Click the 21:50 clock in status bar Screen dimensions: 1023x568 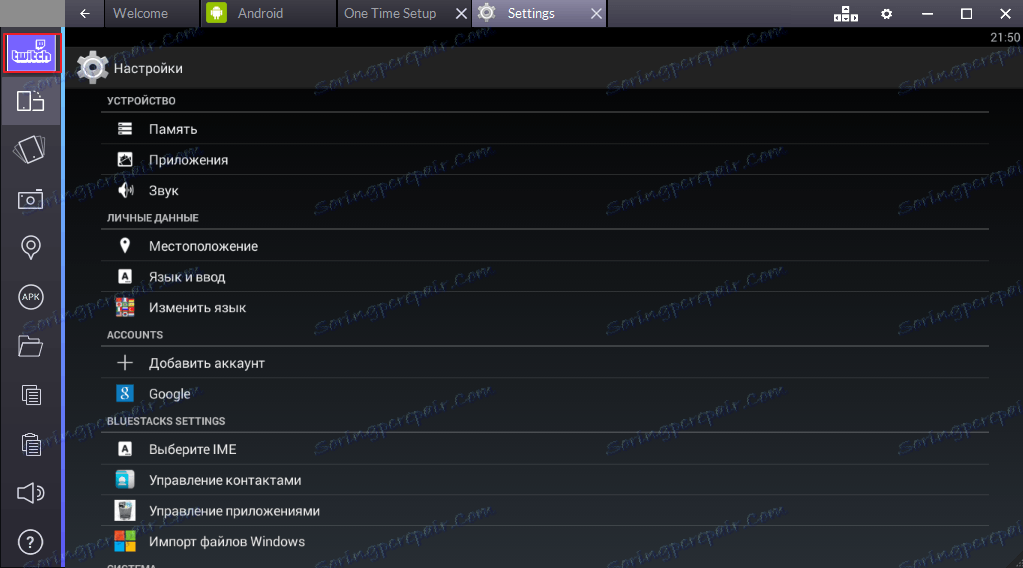pos(1005,37)
